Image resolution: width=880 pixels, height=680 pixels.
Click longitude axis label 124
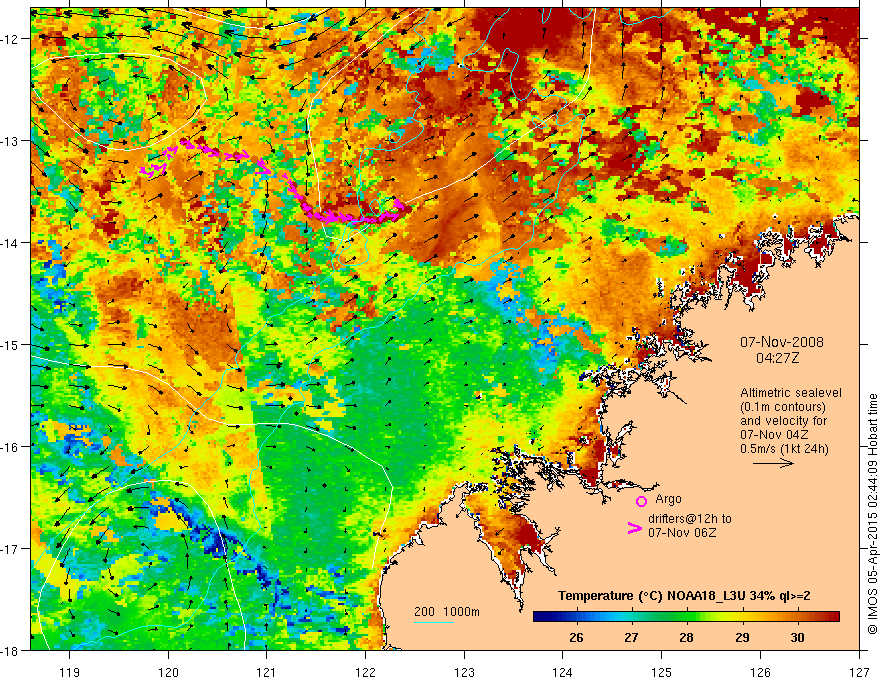click(x=563, y=672)
